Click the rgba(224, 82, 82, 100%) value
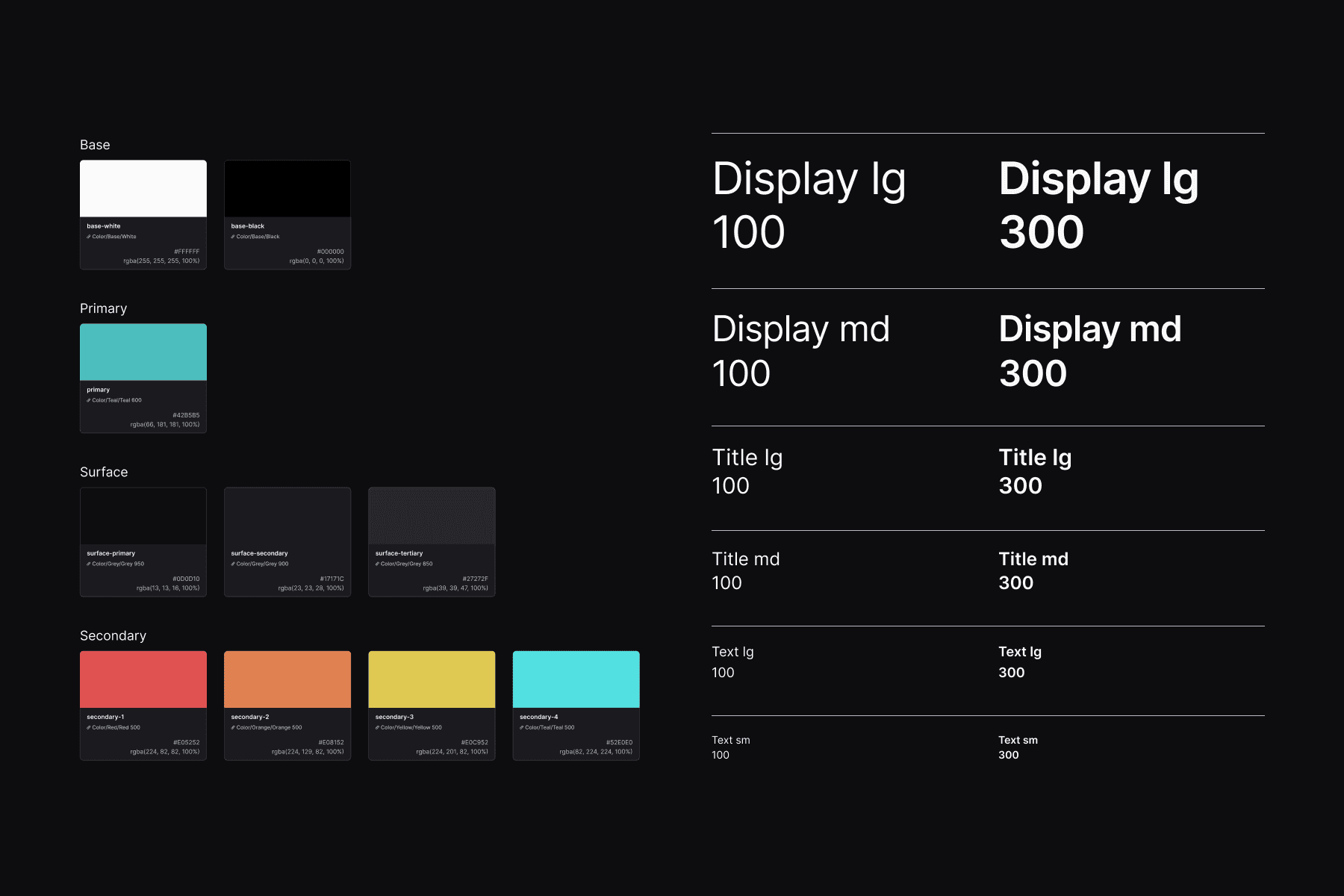 pyautogui.click(x=165, y=752)
